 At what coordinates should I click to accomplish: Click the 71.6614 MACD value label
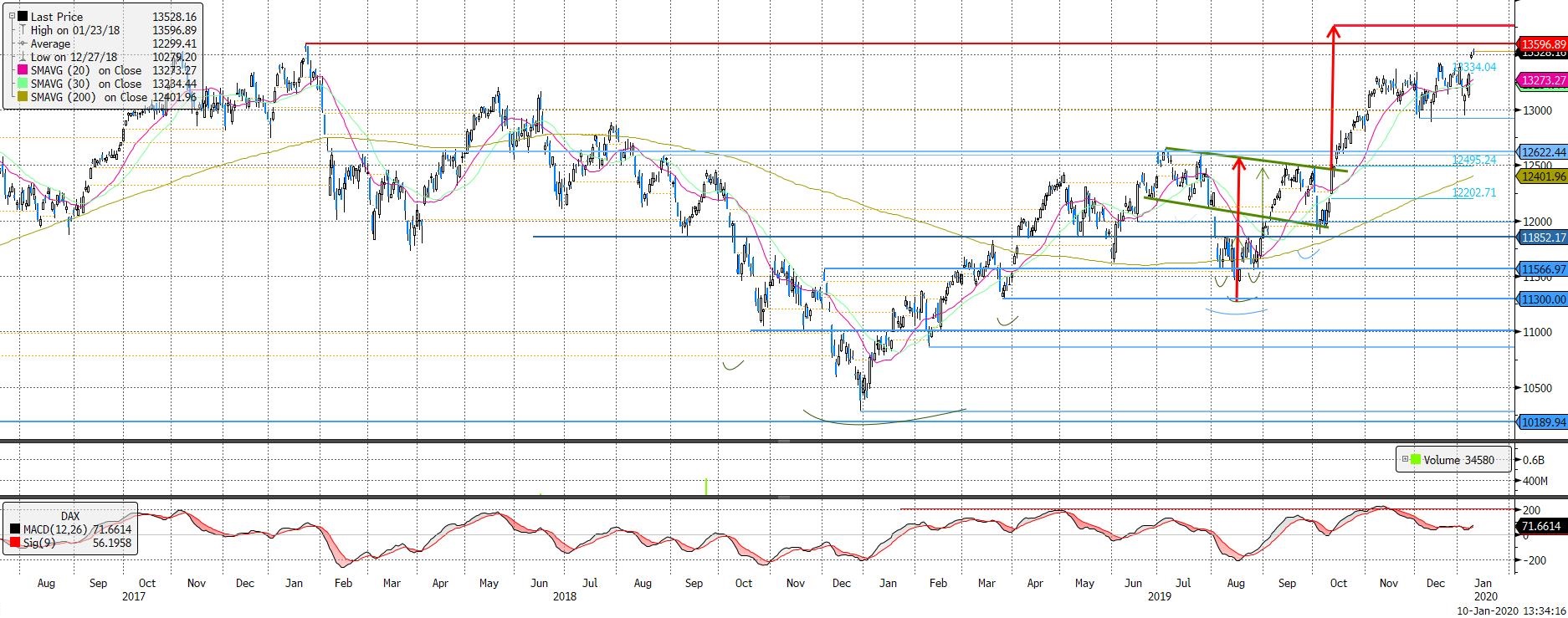(1540, 527)
